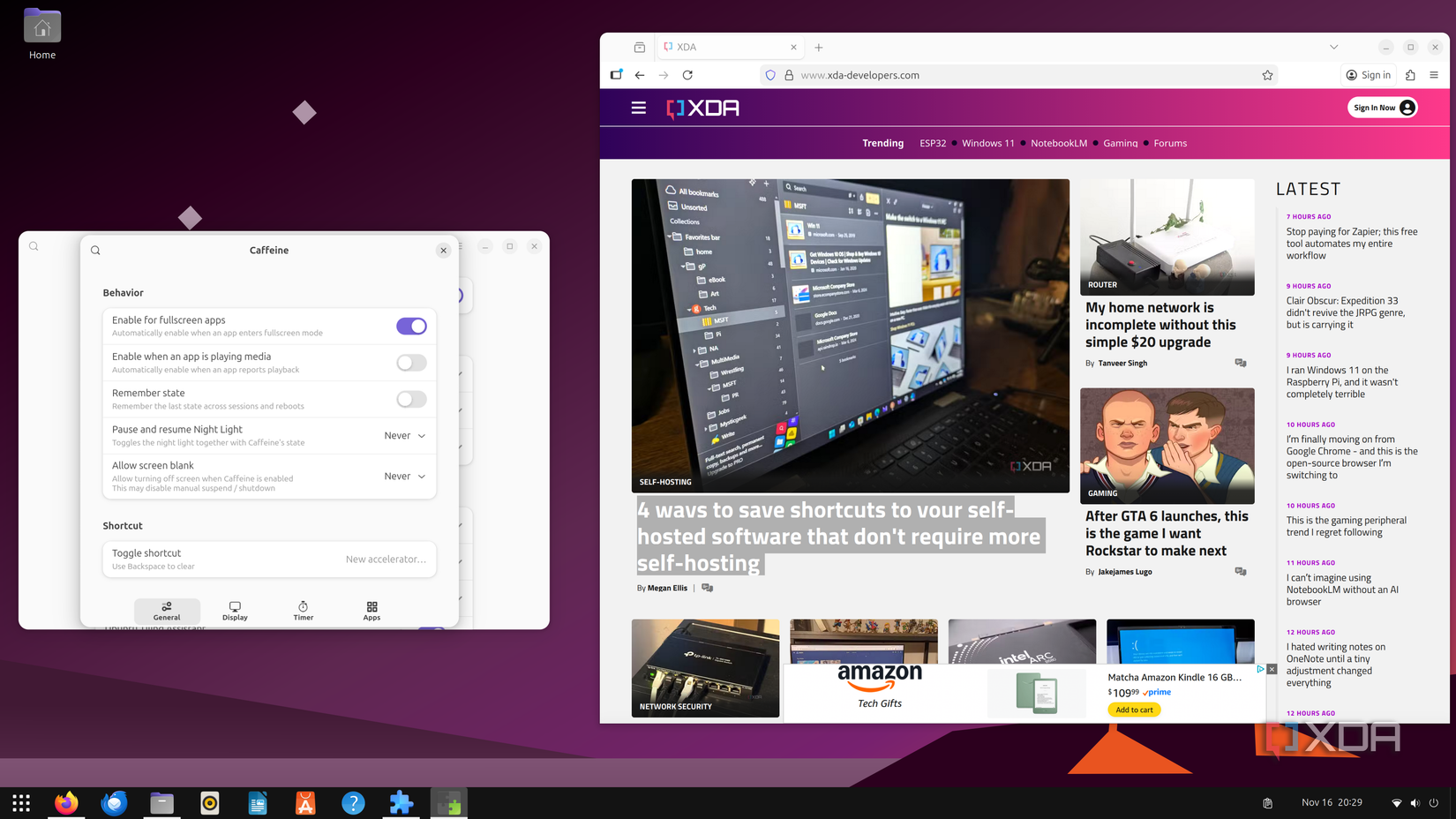The height and width of the screenshot is (819, 1456).
Task: Close the XDA browser tab
Action: [793, 48]
